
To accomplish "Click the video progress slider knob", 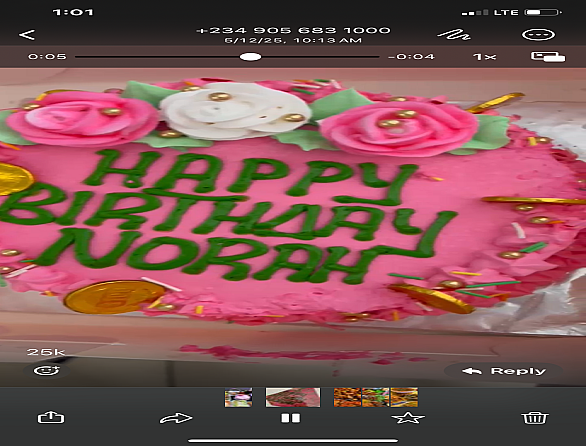I will pyautogui.click(x=250, y=57).
